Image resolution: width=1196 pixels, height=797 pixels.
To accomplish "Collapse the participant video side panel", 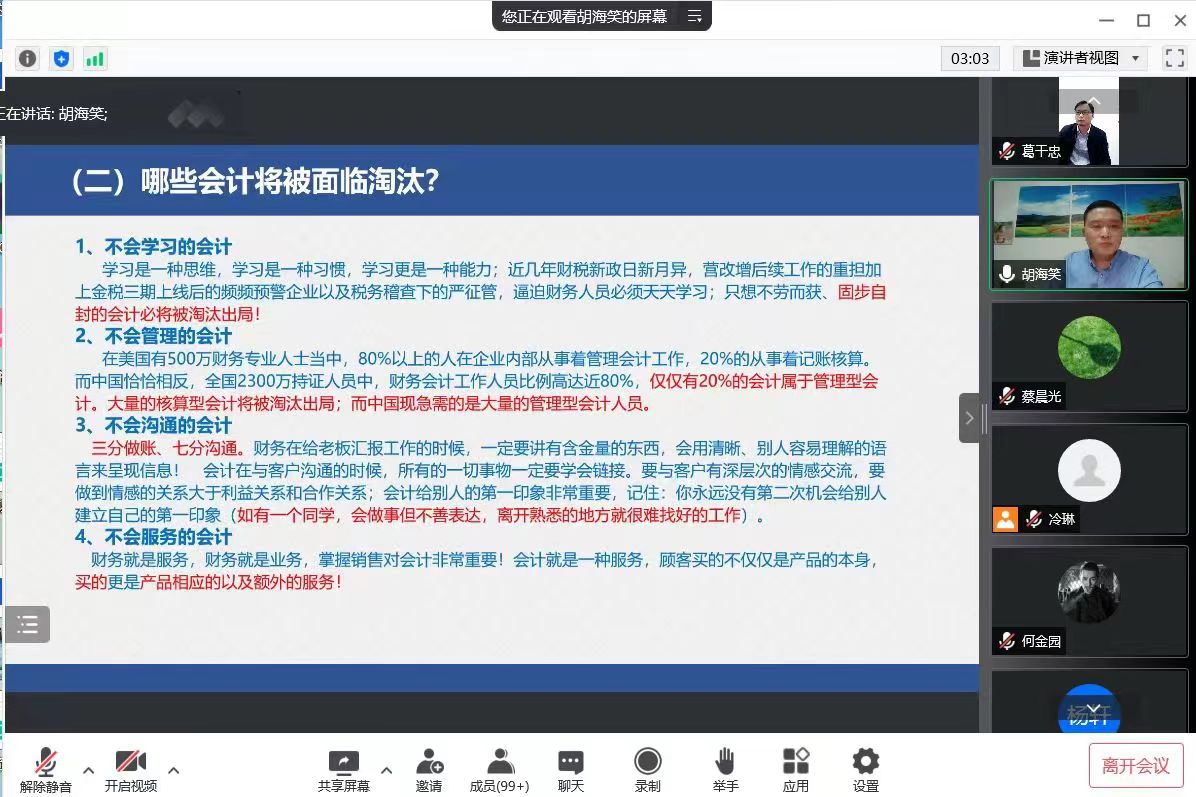I will point(969,418).
